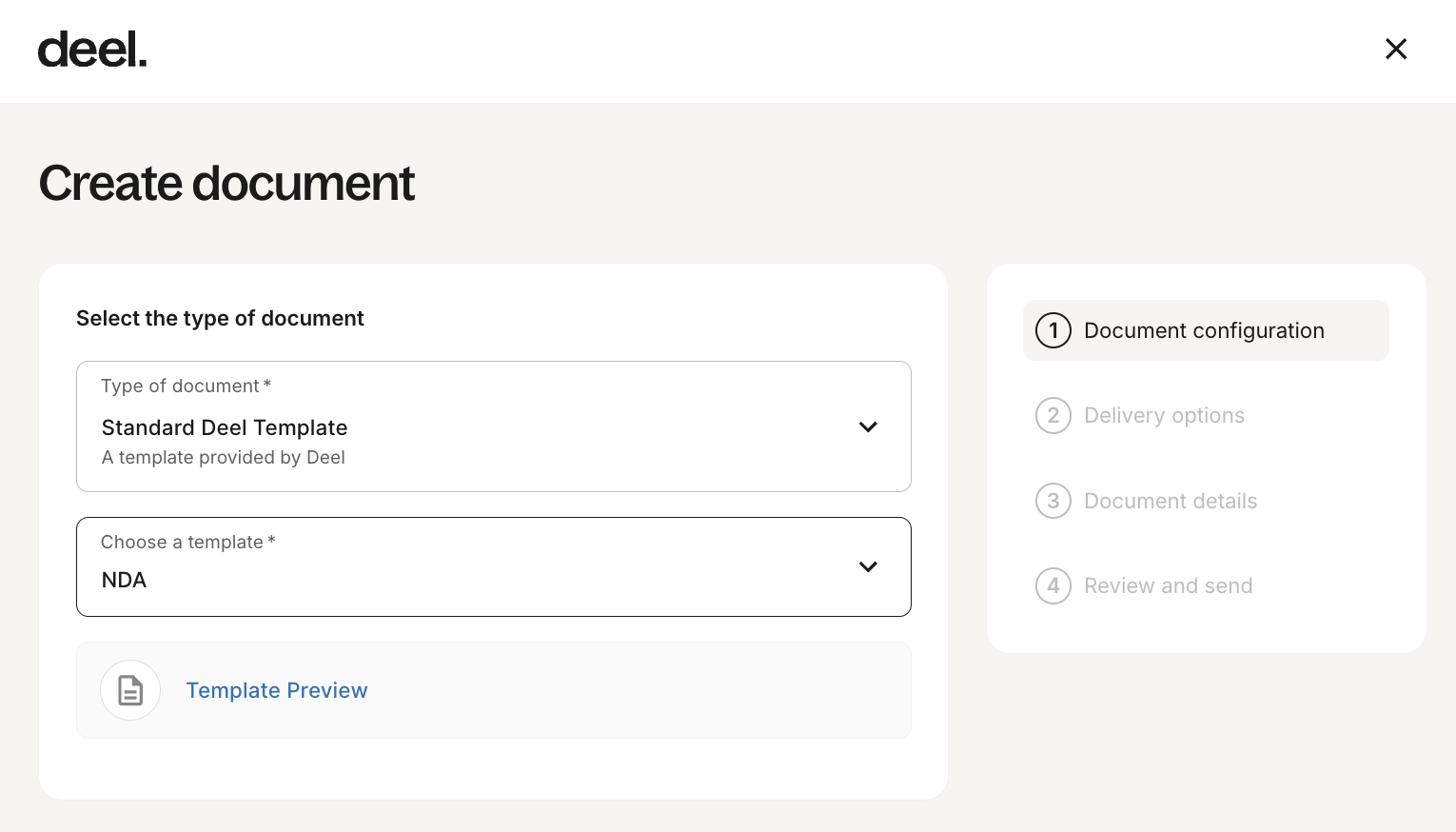Click the Select the type of document label
This screenshot has height=832, width=1456.
click(220, 318)
